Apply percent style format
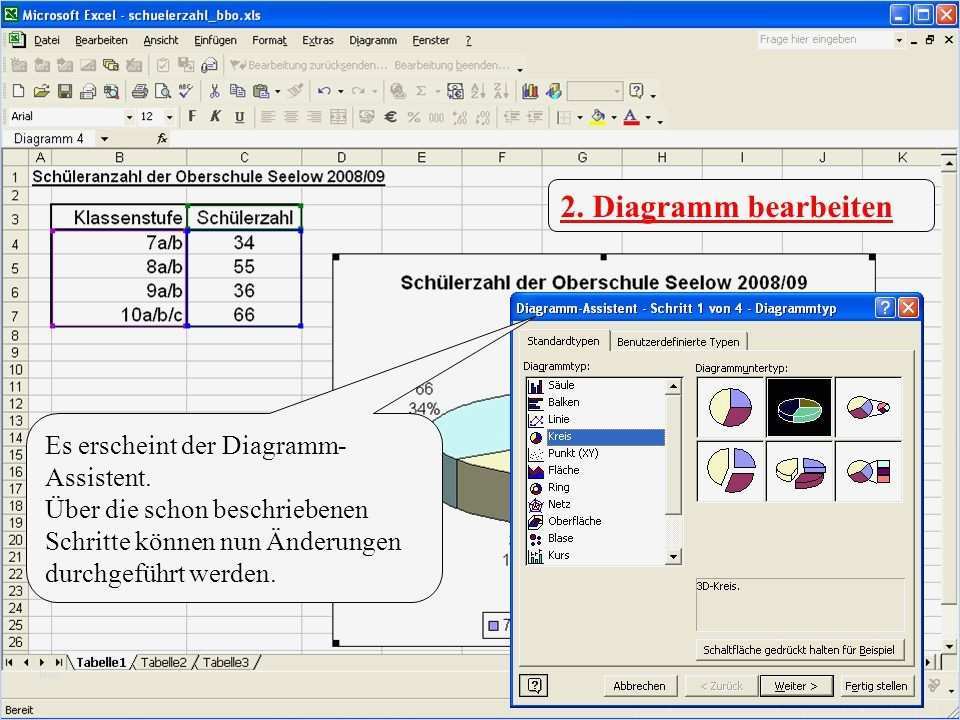960x720 pixels. (x=414, y=116)
